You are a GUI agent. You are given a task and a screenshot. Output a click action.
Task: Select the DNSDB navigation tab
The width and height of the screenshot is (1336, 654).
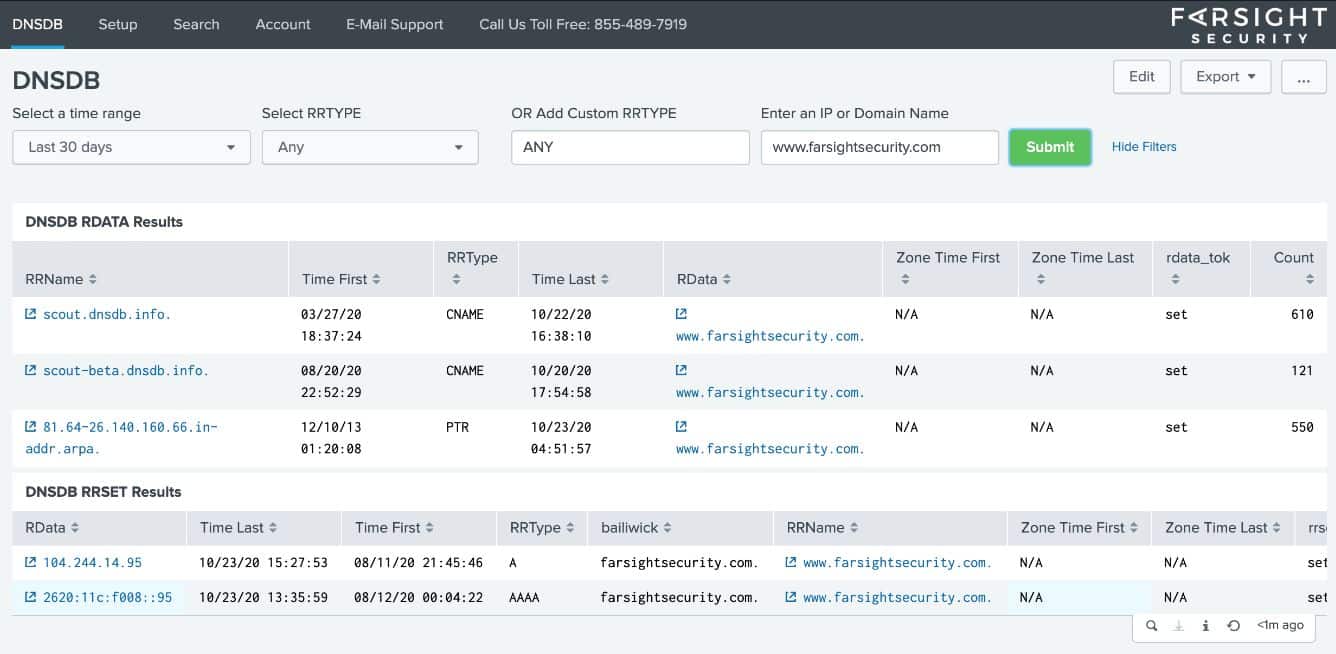point(38,24)
